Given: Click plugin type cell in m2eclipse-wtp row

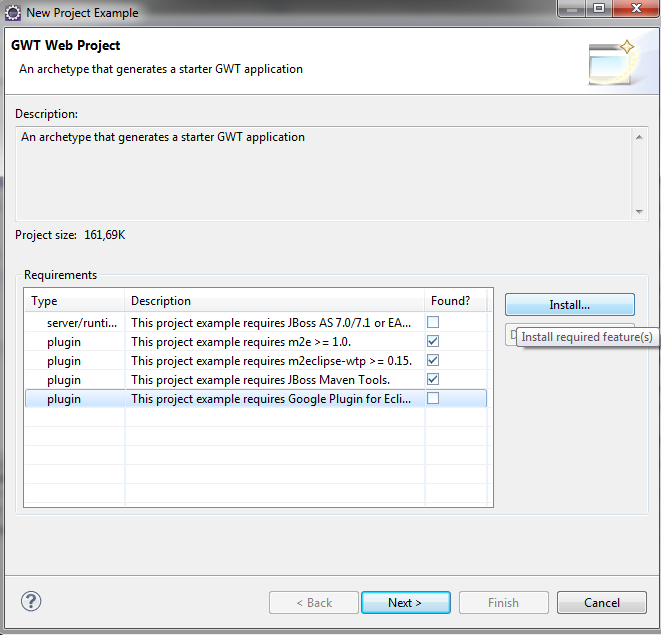Looking at the screenshot, I should (x=64, y=361).
